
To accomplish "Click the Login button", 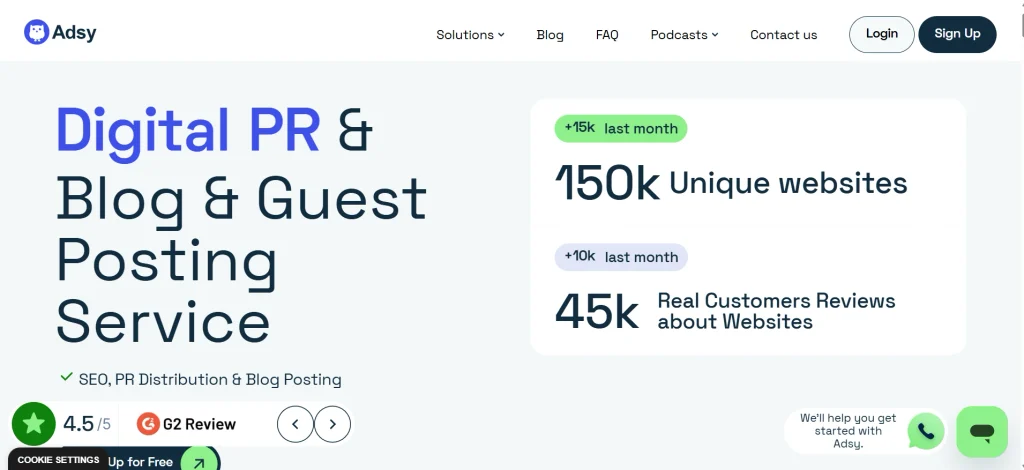I will point(882,34).
